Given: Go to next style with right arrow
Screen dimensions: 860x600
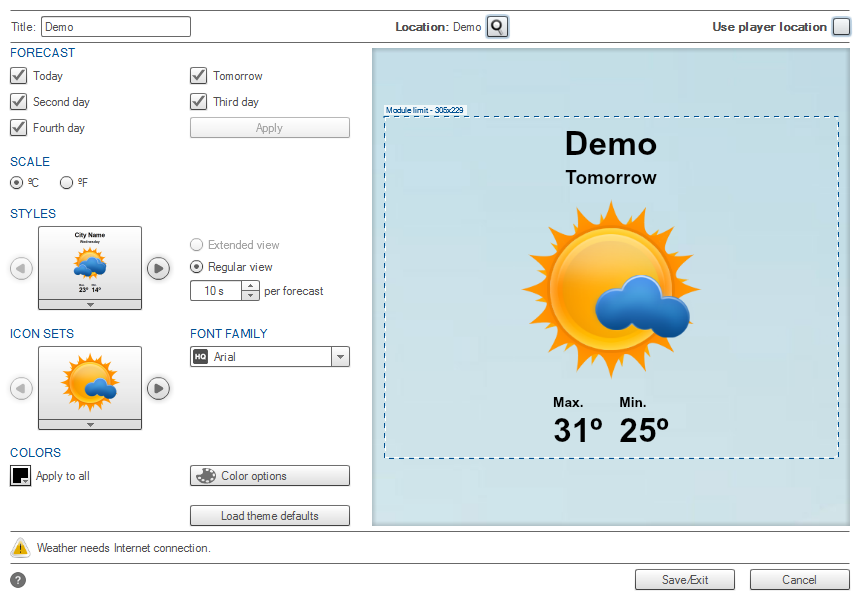Looking at the screenshot, I should 158,268.
